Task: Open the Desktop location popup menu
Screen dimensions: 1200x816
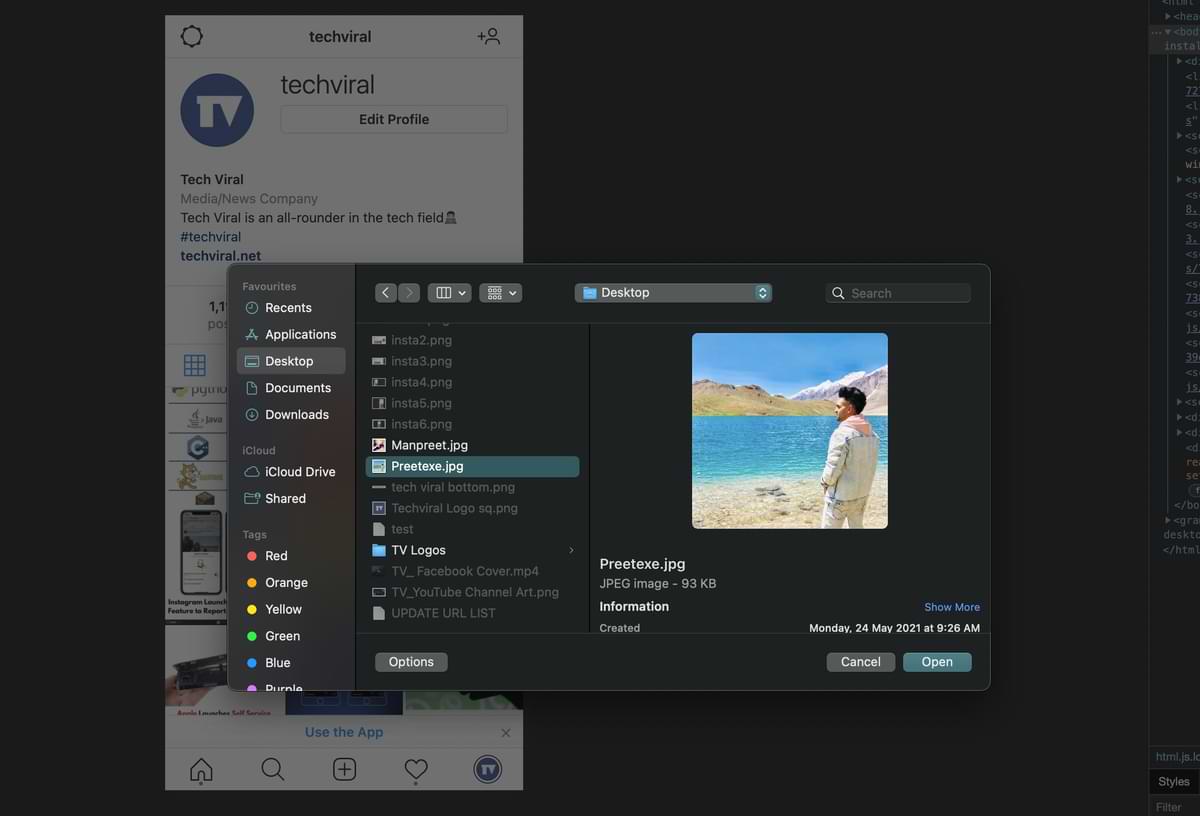Action: click(x=673, y=293)
